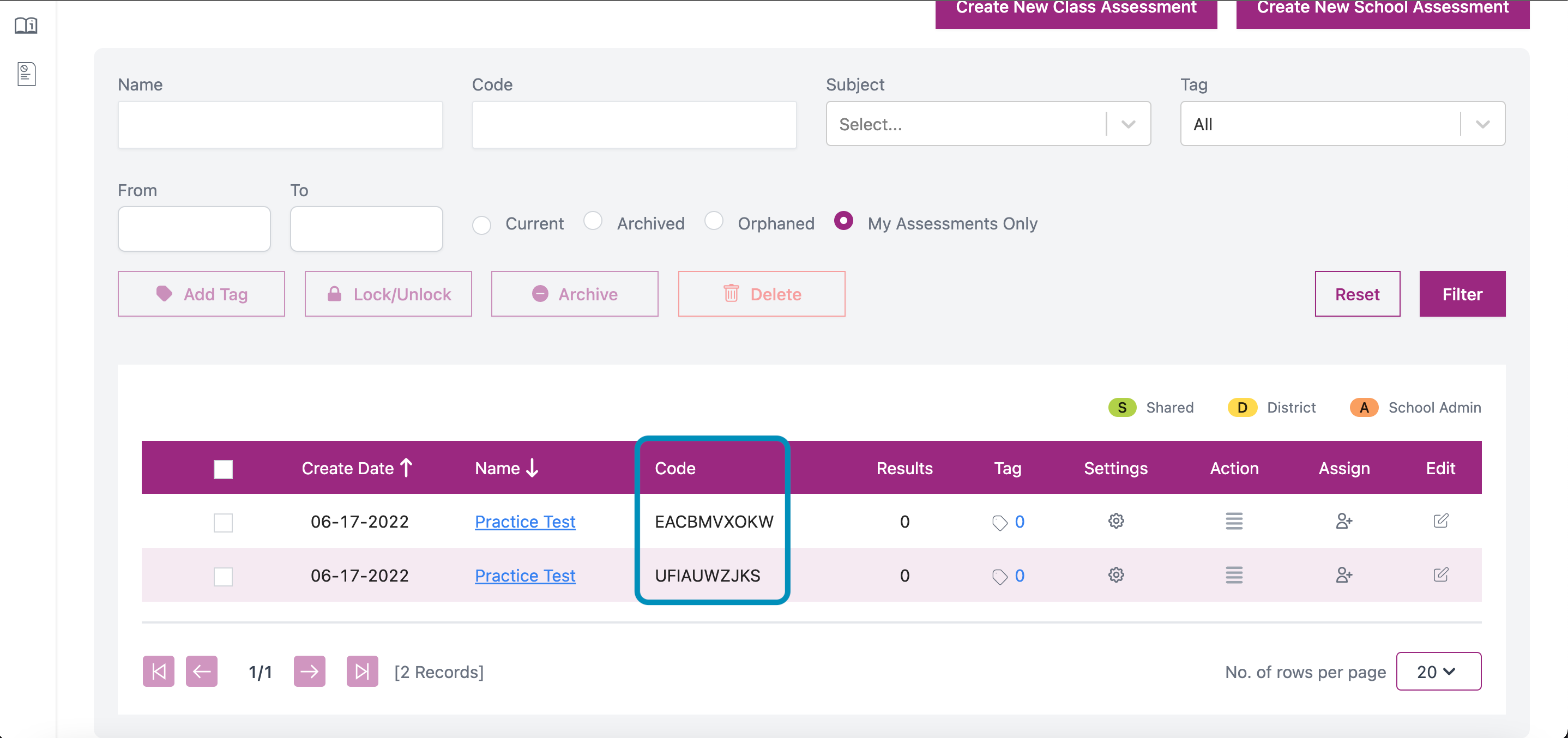Sort by Name column arrow
Image resolution: width=1568 pixels, height=738 pixels.
click(532, 468)
